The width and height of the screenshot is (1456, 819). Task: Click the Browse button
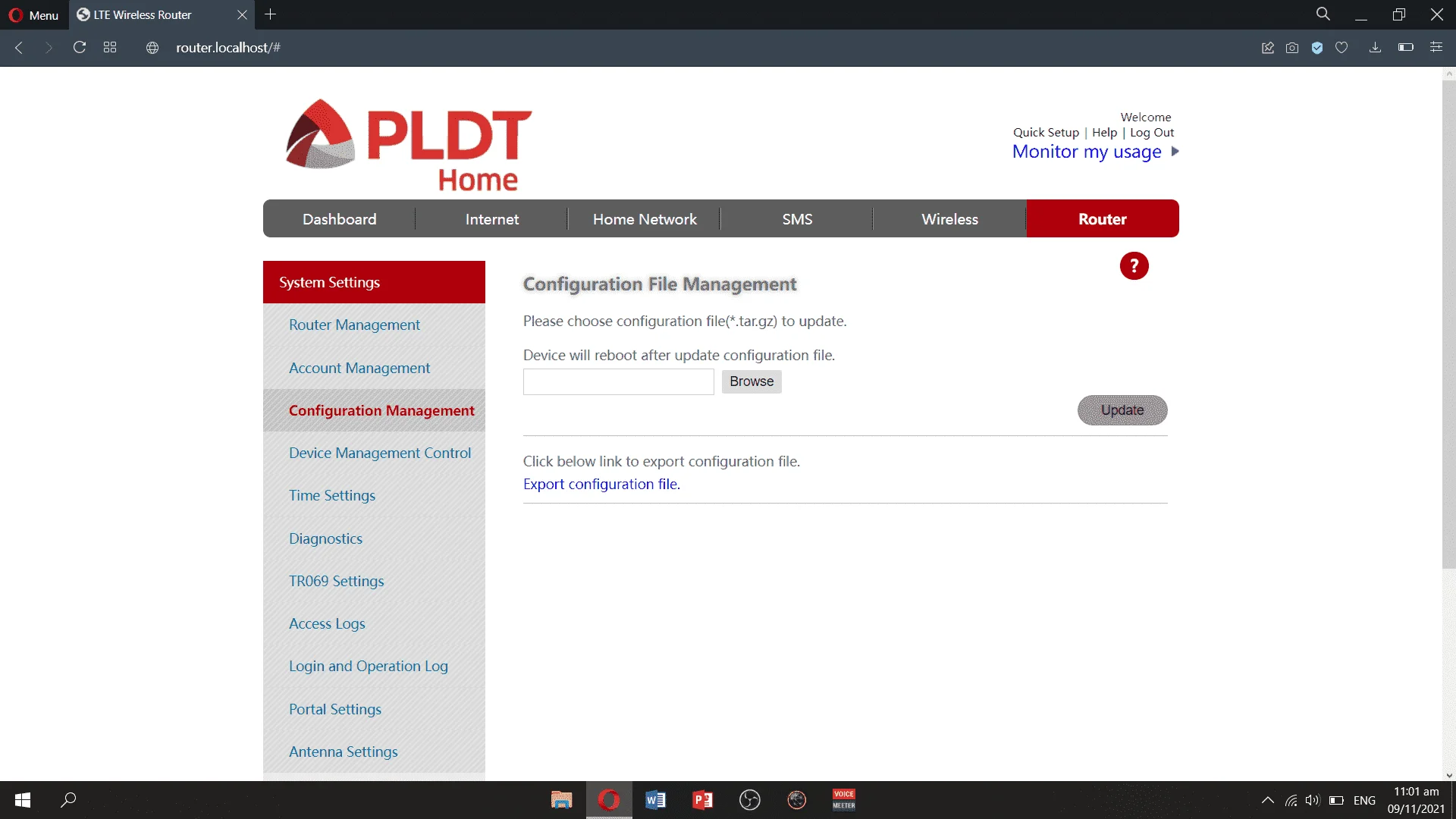point(752,381)
